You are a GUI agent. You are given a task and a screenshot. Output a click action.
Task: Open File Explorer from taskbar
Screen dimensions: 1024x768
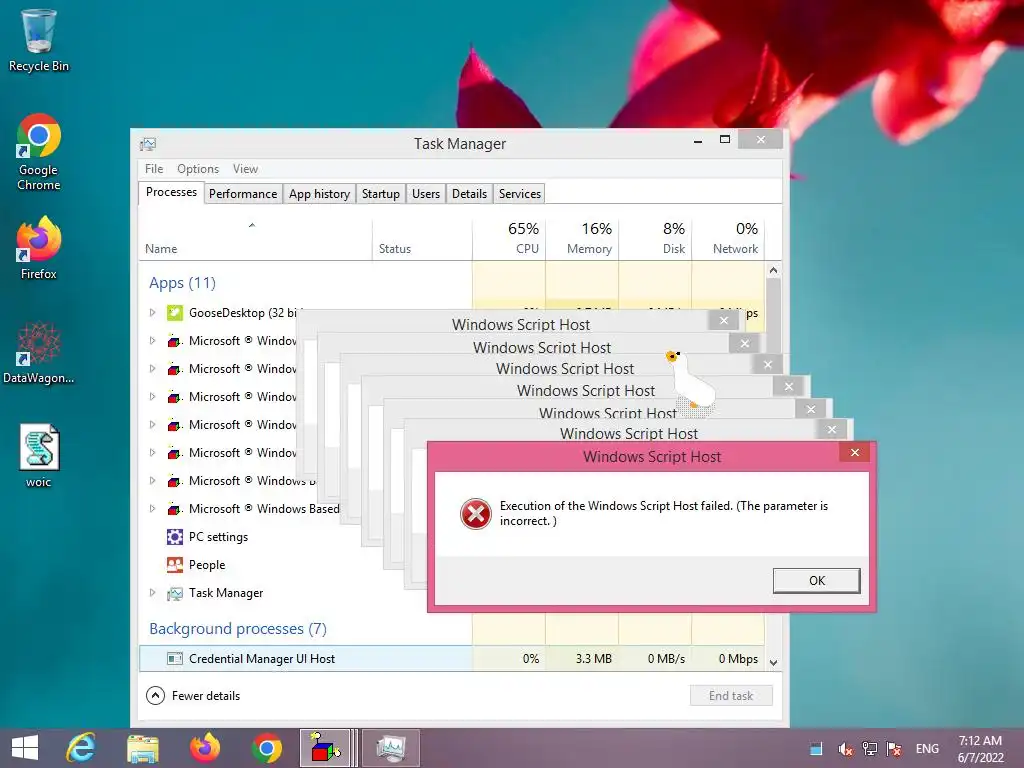click(x=142, y=748)
